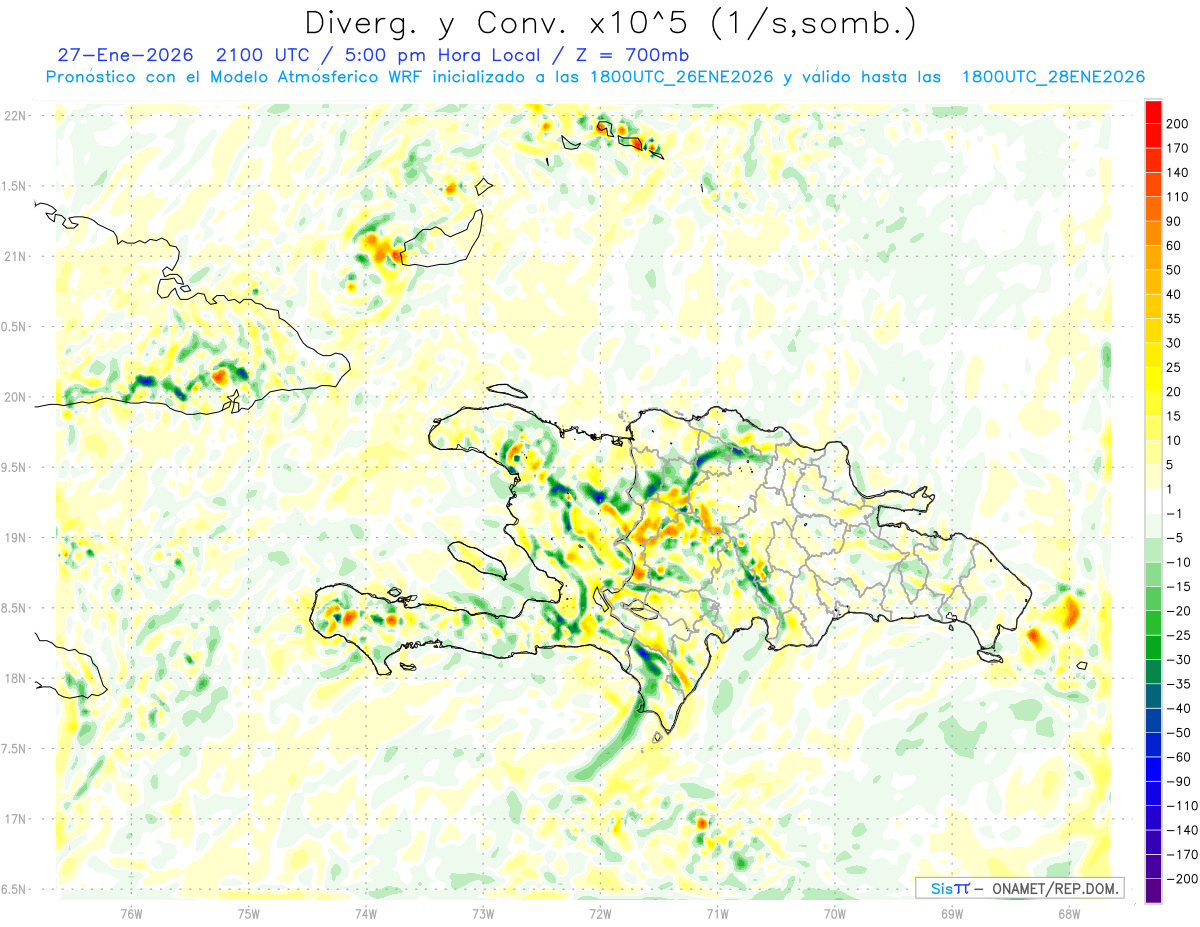Click the white swatch between 1 and -1
The height and width of the screenshot is (927, 1200).
click(1154, 501)
